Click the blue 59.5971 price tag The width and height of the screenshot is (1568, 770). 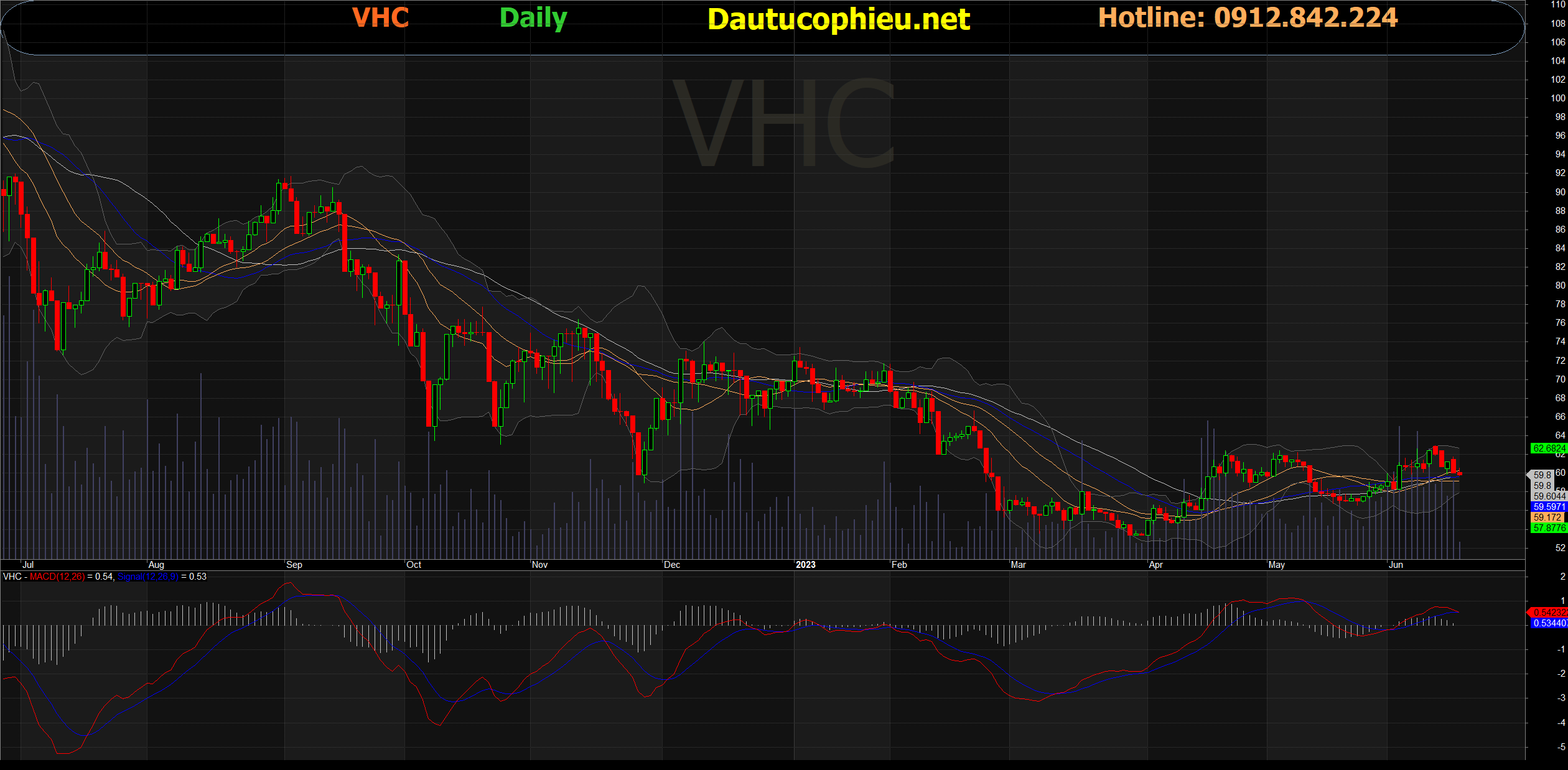1548,507
